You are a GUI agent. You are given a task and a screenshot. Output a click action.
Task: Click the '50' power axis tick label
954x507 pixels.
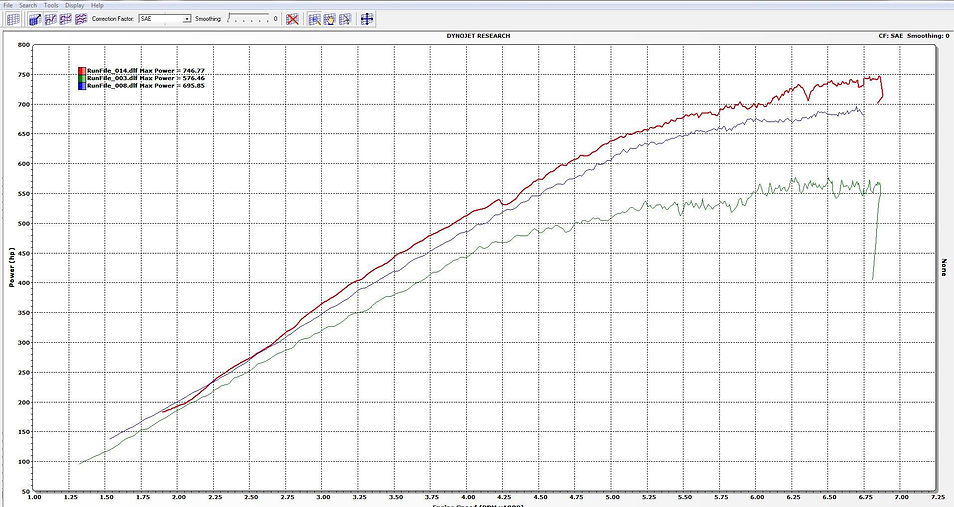pyautogui.click(x=26, y=492)
